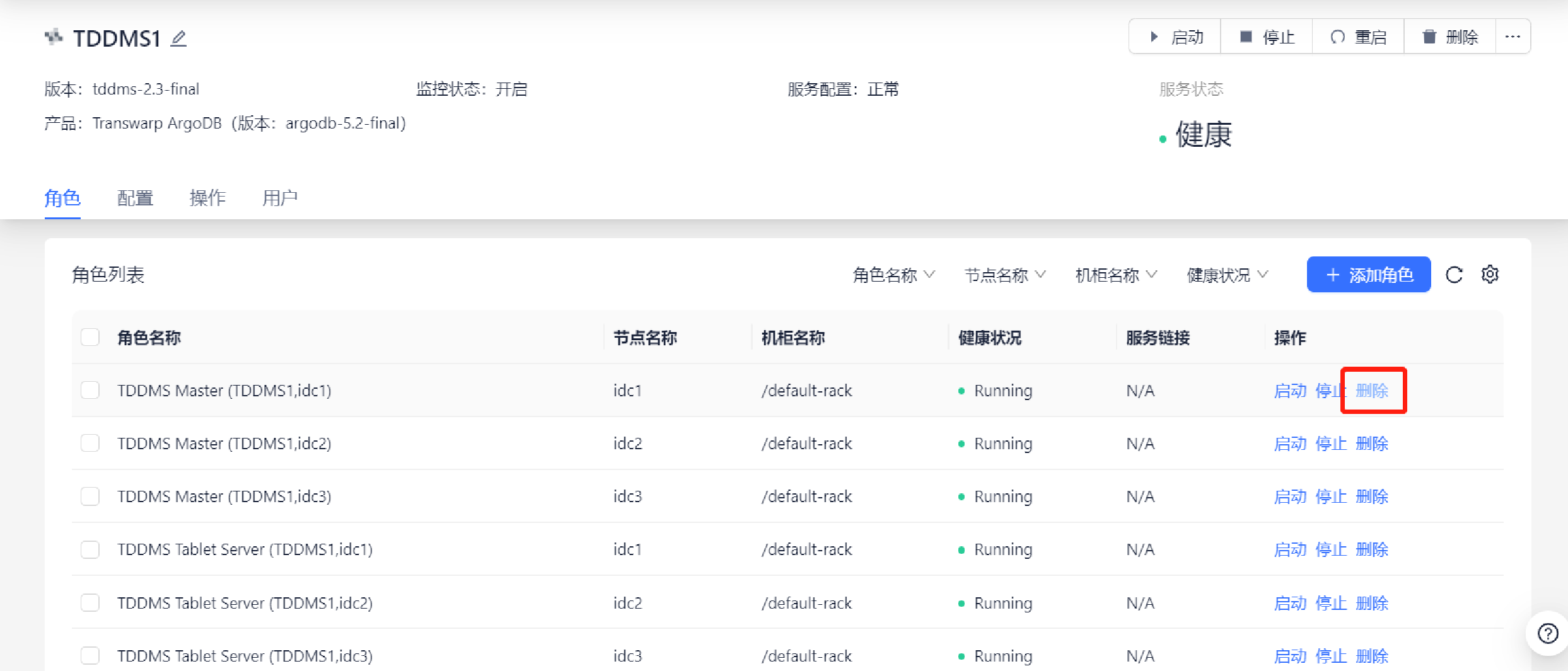Click 启动 for Tablet Server idc1
This screenshot has height=671, width=1568.
pyautogui.click(x=1290, y=549)
